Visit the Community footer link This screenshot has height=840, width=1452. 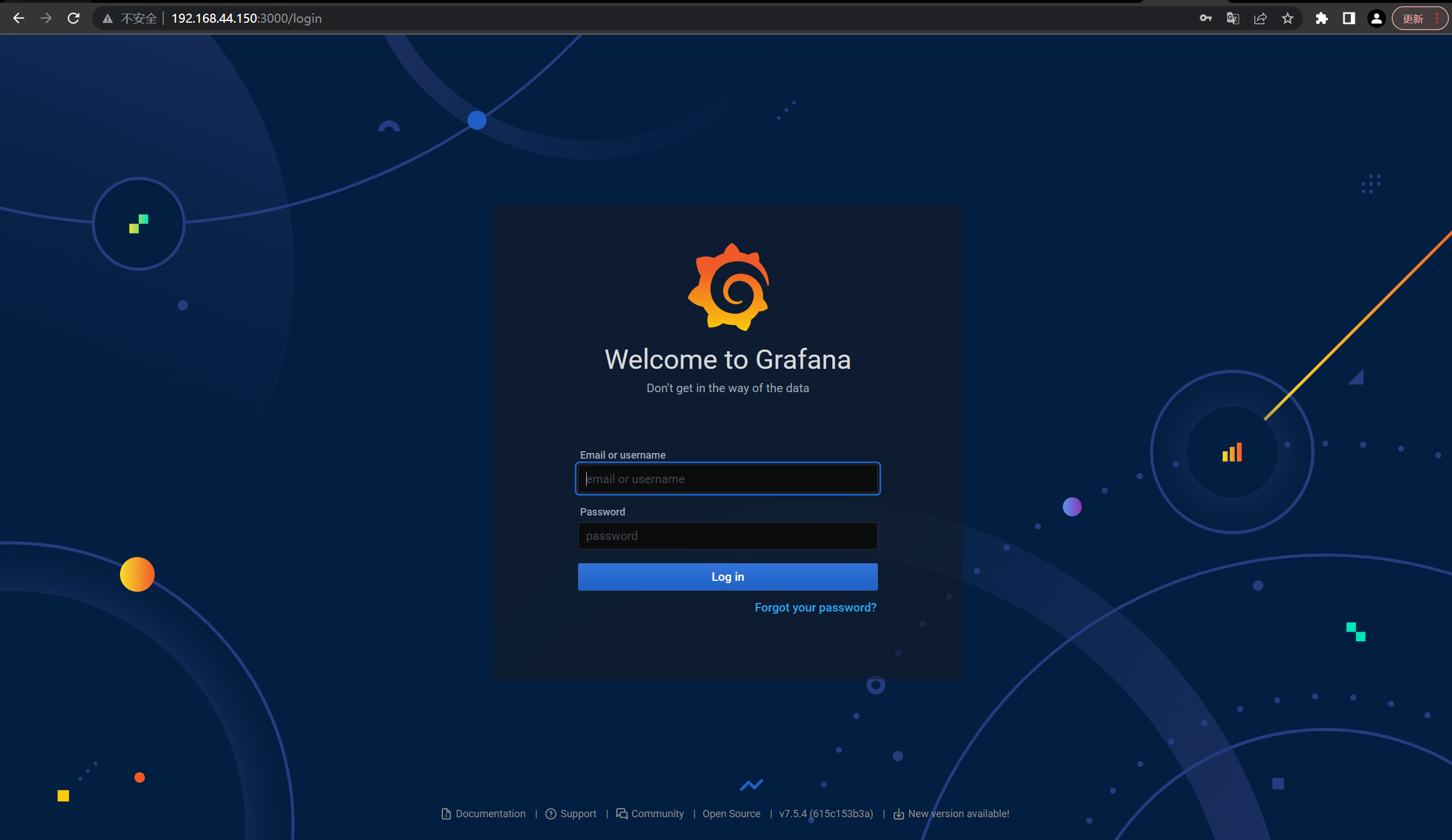657,813
